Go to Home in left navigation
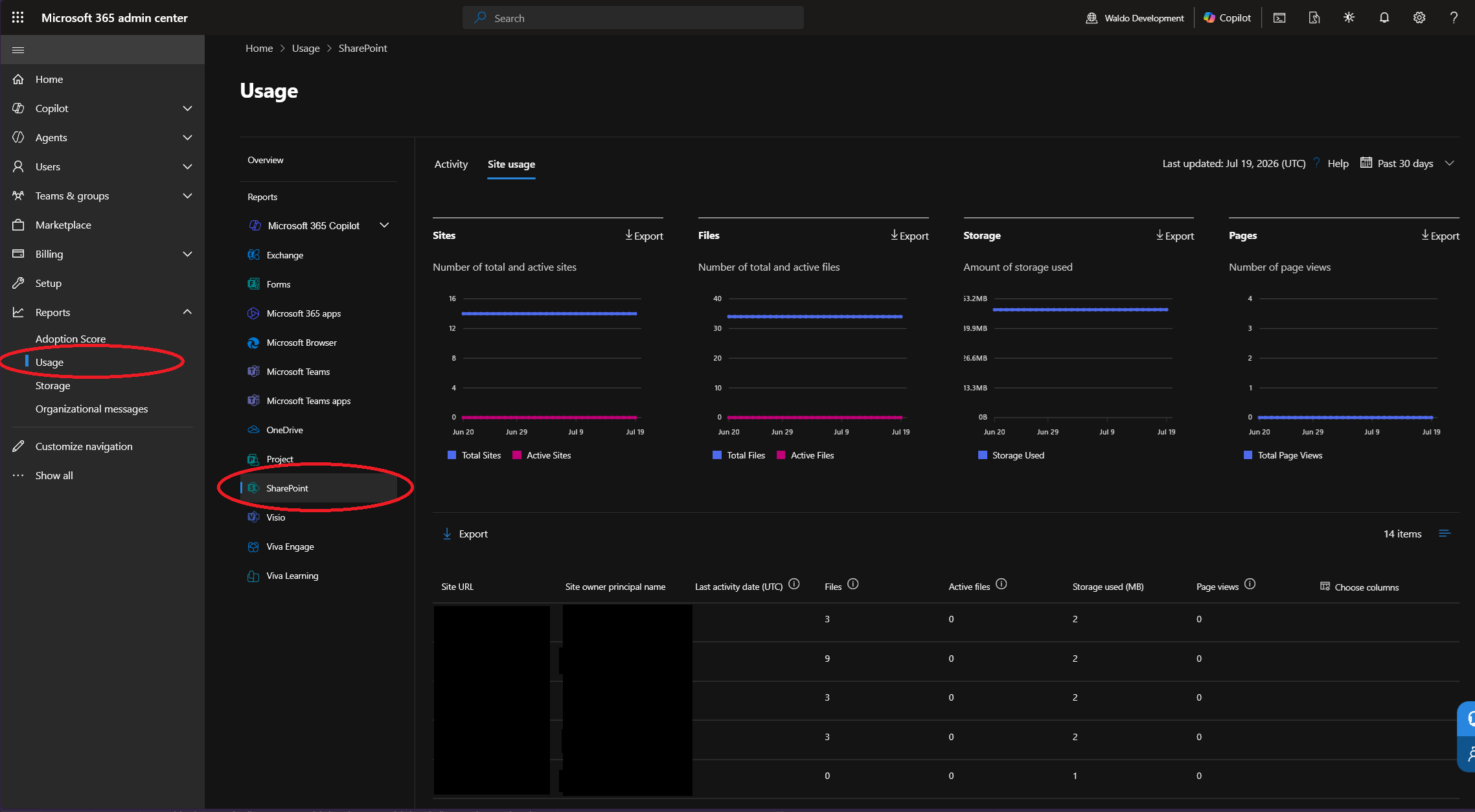This screenshot has width=1475, height=812. pyautogui.click(x=102, y=79)
